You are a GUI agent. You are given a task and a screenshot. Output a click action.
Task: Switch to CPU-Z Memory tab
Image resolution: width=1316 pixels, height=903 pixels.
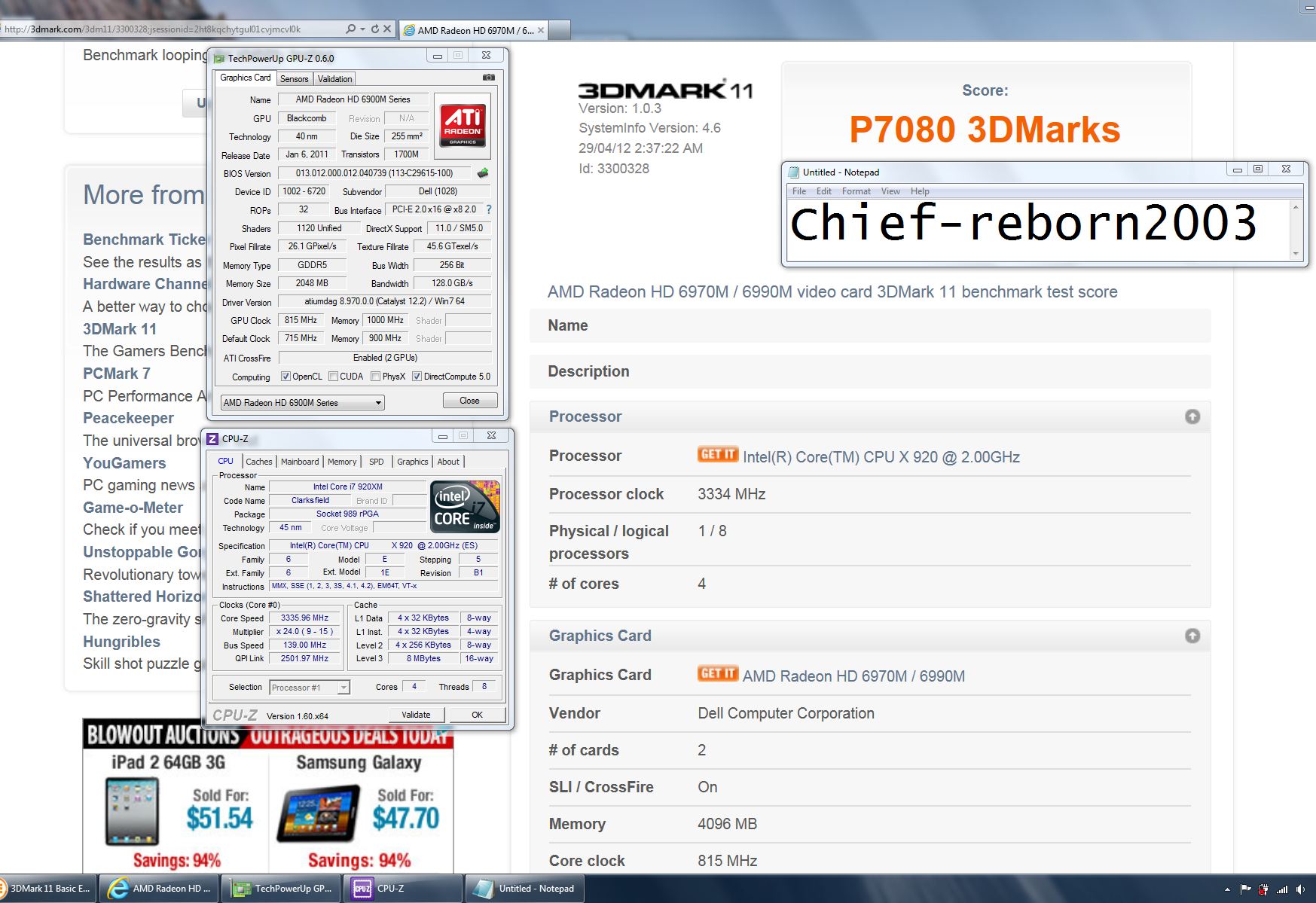click(342, 462)
